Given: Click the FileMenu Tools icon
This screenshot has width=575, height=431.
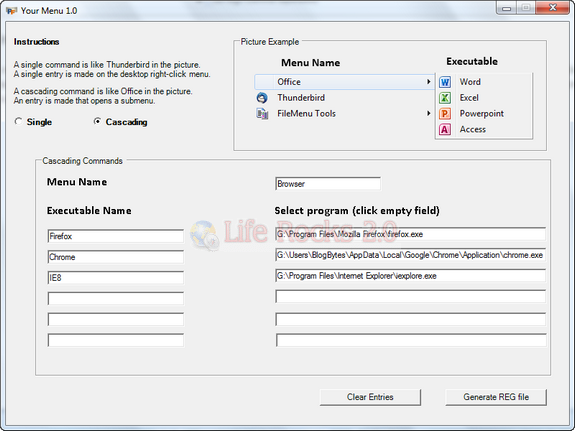Looking at the screenshot, I should point(262,114).
